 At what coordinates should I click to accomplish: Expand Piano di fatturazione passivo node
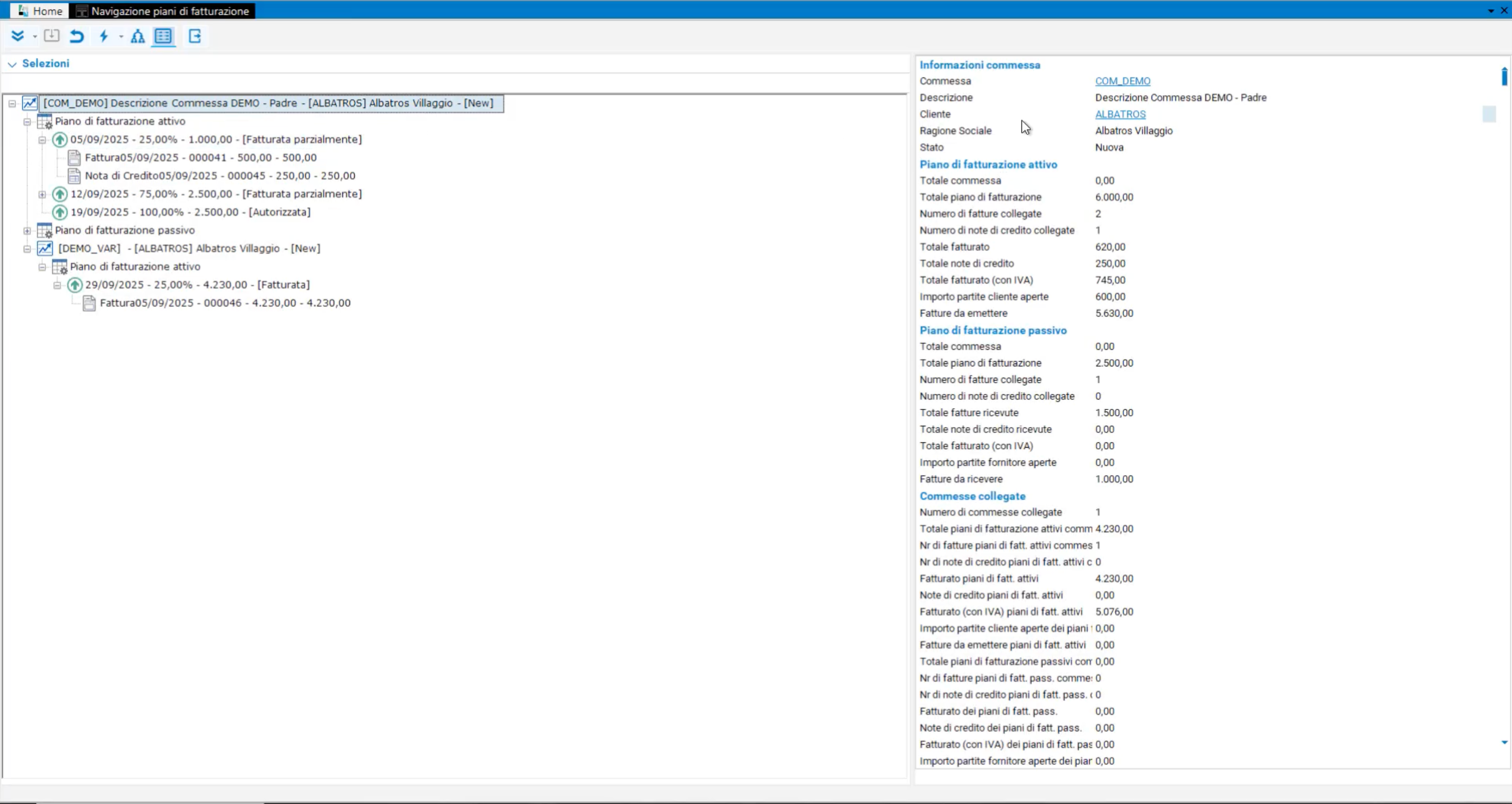pyautogui.click(x=27, y=231)
